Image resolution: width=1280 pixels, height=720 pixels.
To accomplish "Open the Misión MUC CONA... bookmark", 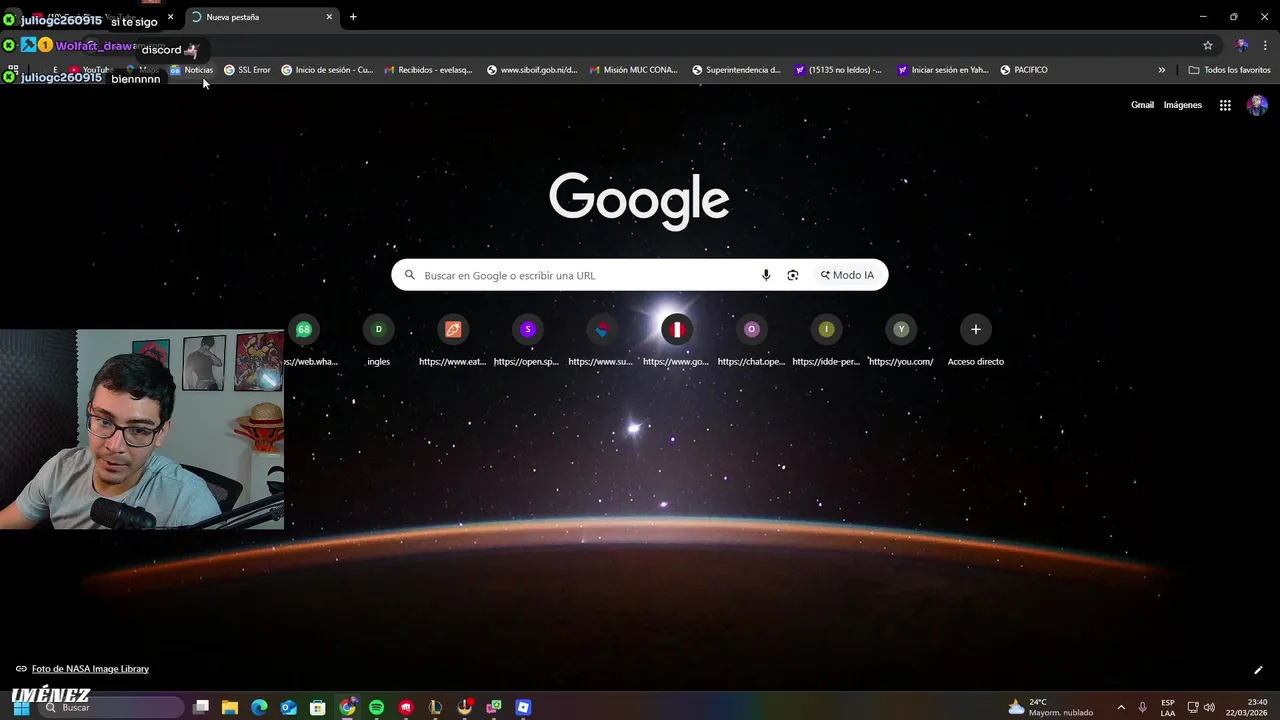I will tap(634, 70).
